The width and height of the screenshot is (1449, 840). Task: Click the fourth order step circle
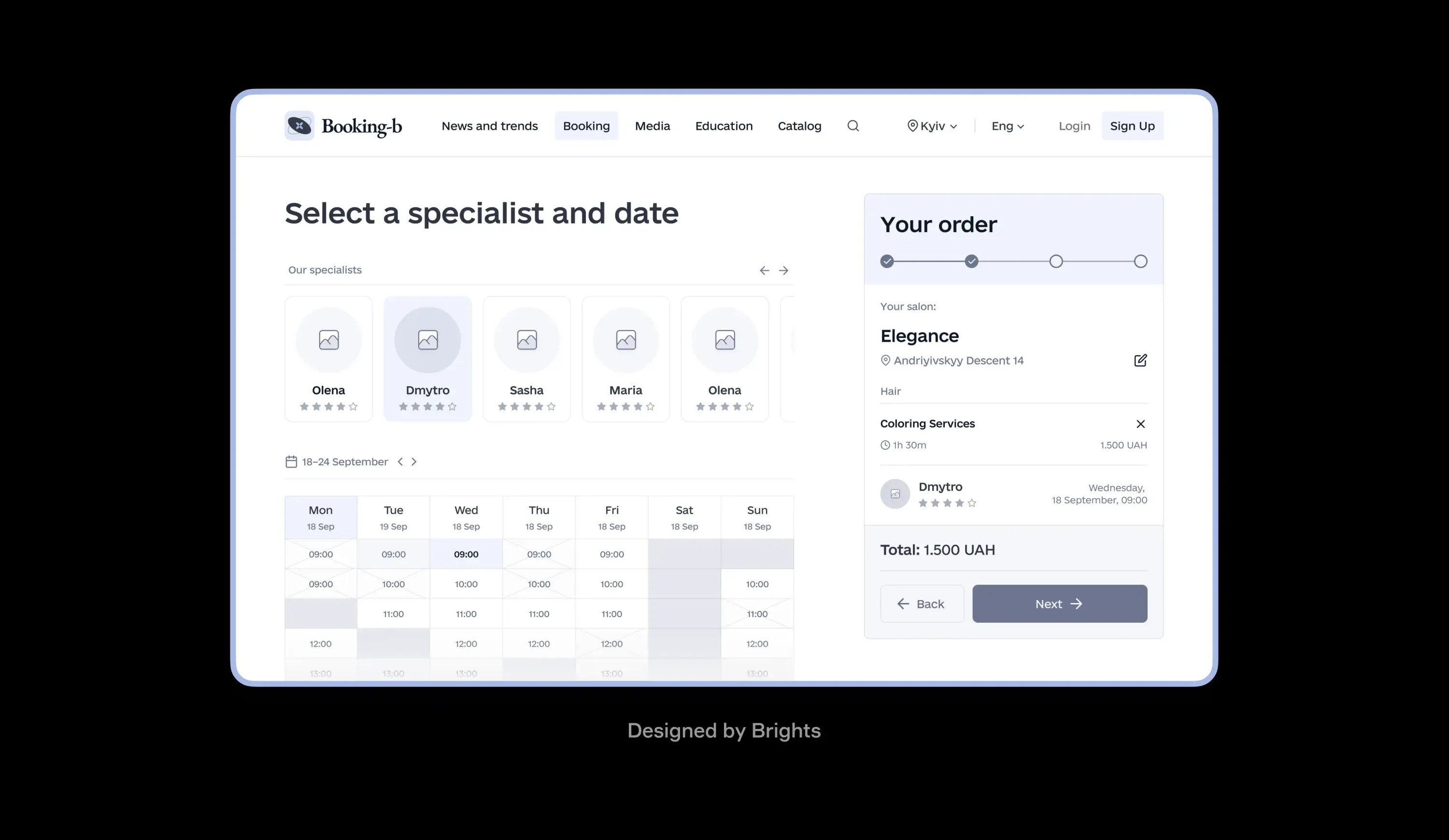tap(1141, 262)
